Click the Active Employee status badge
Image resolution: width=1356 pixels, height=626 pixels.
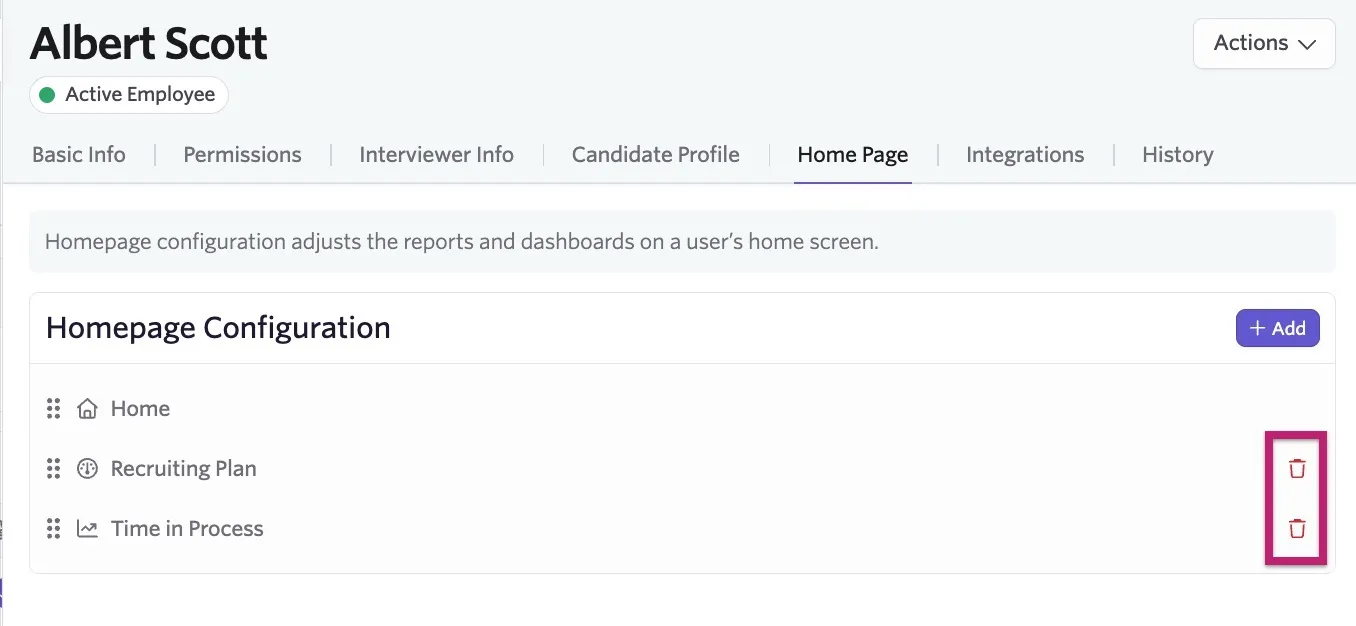pos(129,95)
